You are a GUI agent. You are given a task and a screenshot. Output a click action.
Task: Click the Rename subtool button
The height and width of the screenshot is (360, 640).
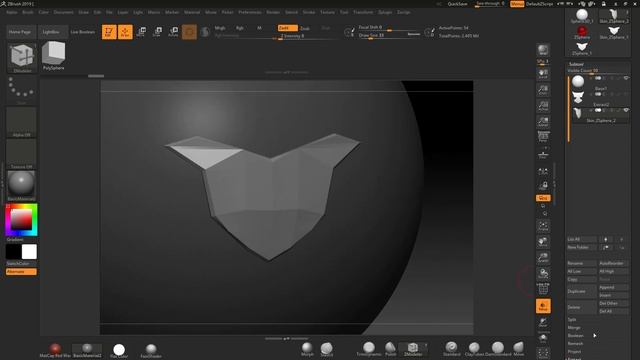coord(582,263)
